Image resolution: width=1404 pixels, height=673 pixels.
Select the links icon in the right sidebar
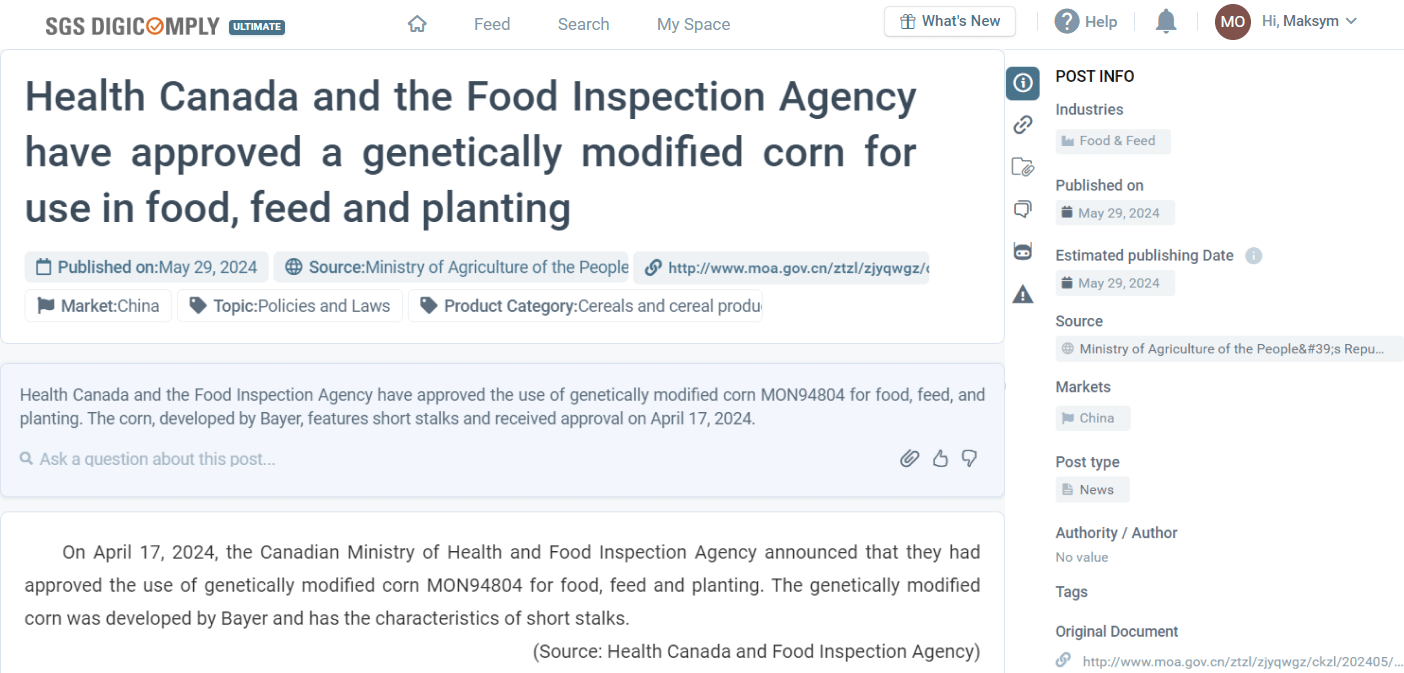tap(1022, 124)
